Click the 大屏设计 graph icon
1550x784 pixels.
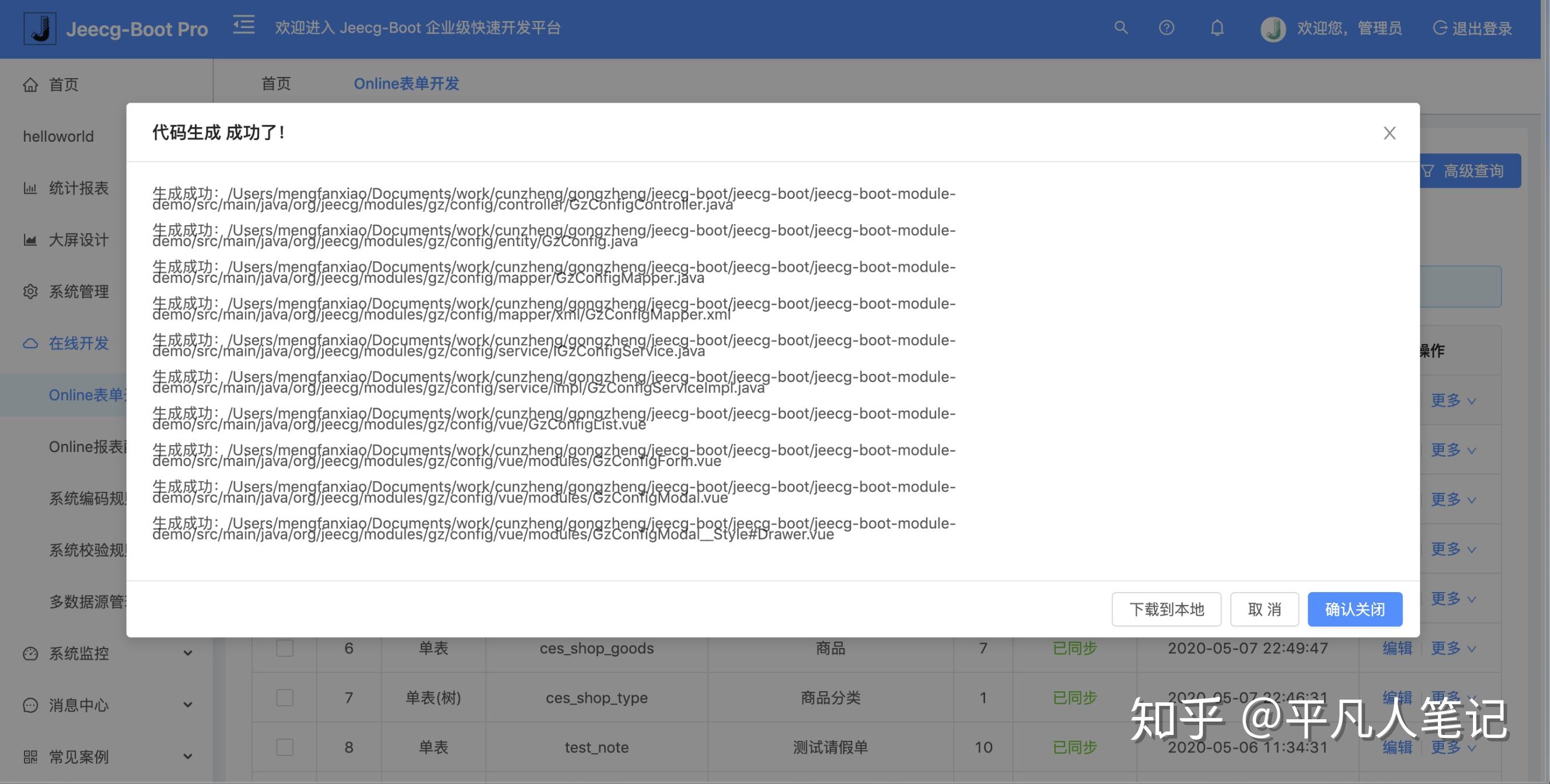click(x=30, y=240)
